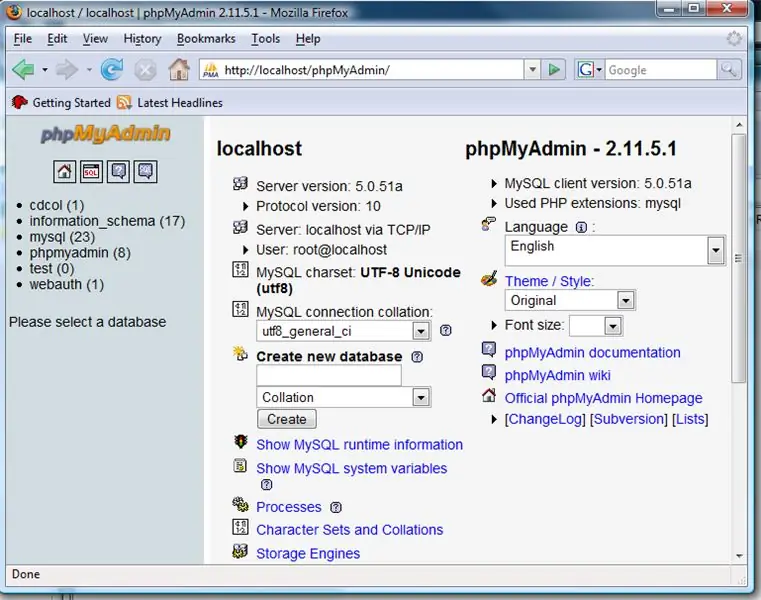Click the Official Homepage house icon
Screen dimensions: 761x600
click(489, 395)
